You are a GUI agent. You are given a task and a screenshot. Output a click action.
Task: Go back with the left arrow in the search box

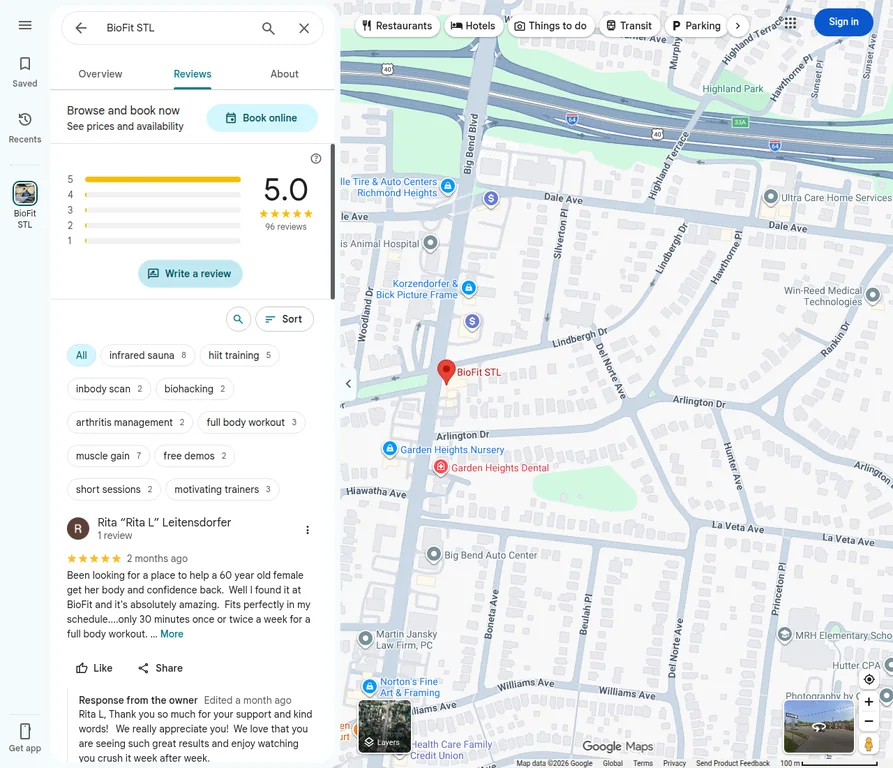coord(81,28)
